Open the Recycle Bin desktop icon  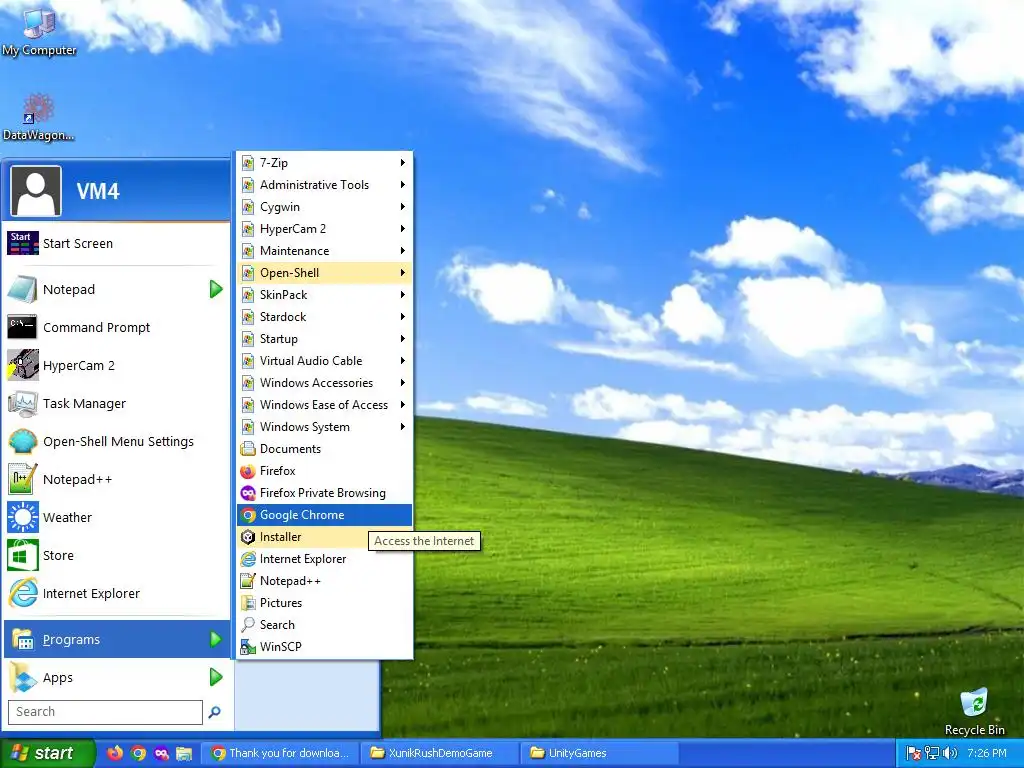(x=974, y=711)
